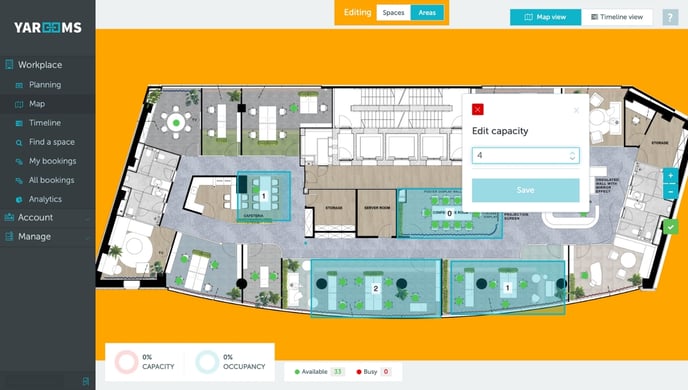Switch editing mode to Areas

(427, 13)
